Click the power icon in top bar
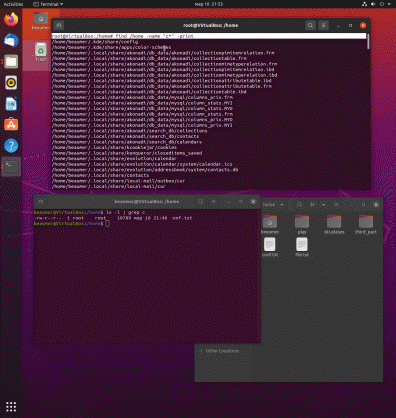 382,4
